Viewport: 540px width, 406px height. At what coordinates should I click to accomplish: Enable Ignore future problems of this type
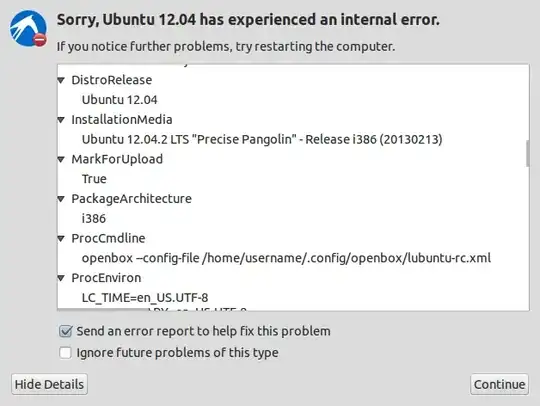point(65,353)
